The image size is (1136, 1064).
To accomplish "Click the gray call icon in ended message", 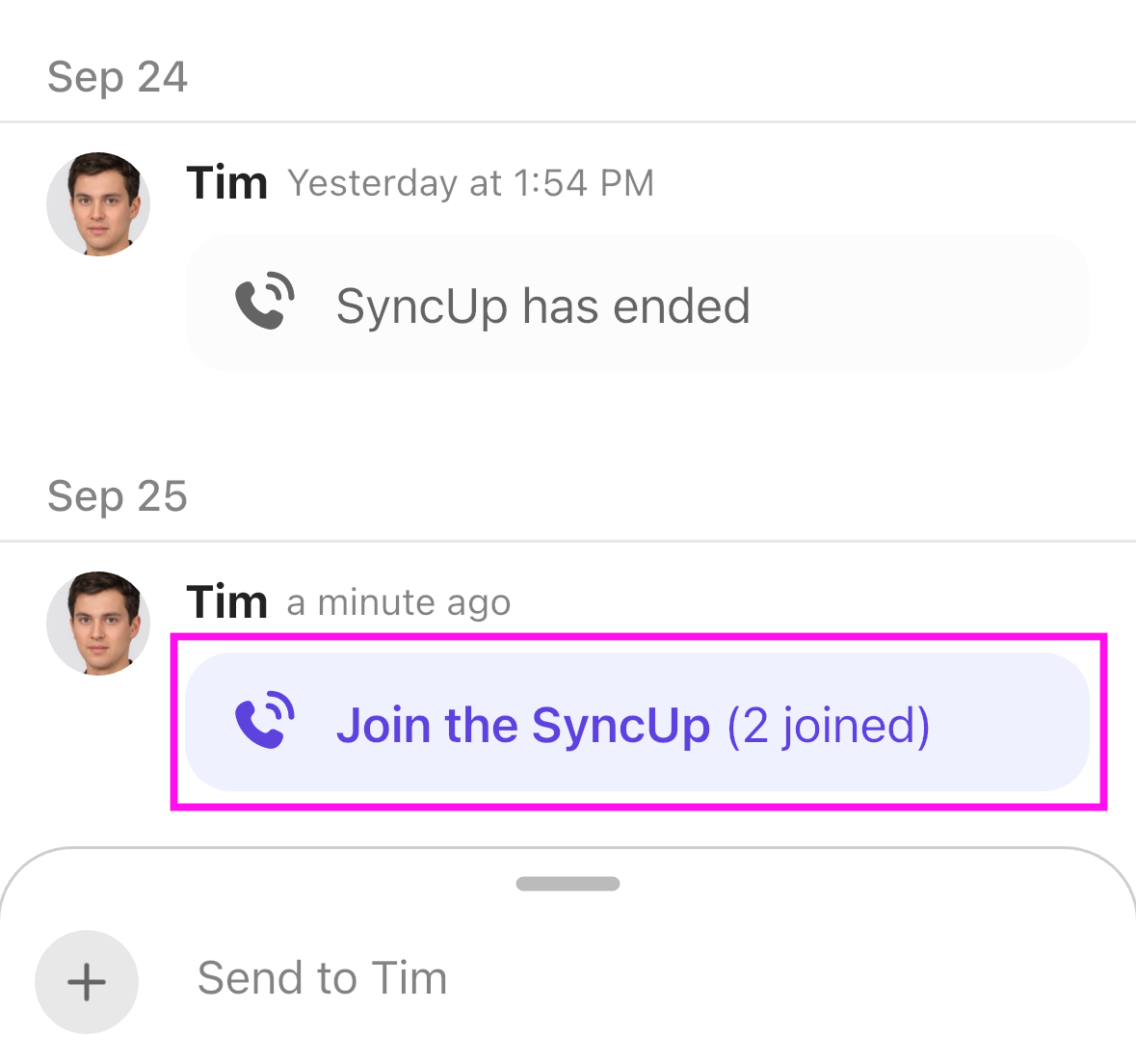I will (264, 302).
